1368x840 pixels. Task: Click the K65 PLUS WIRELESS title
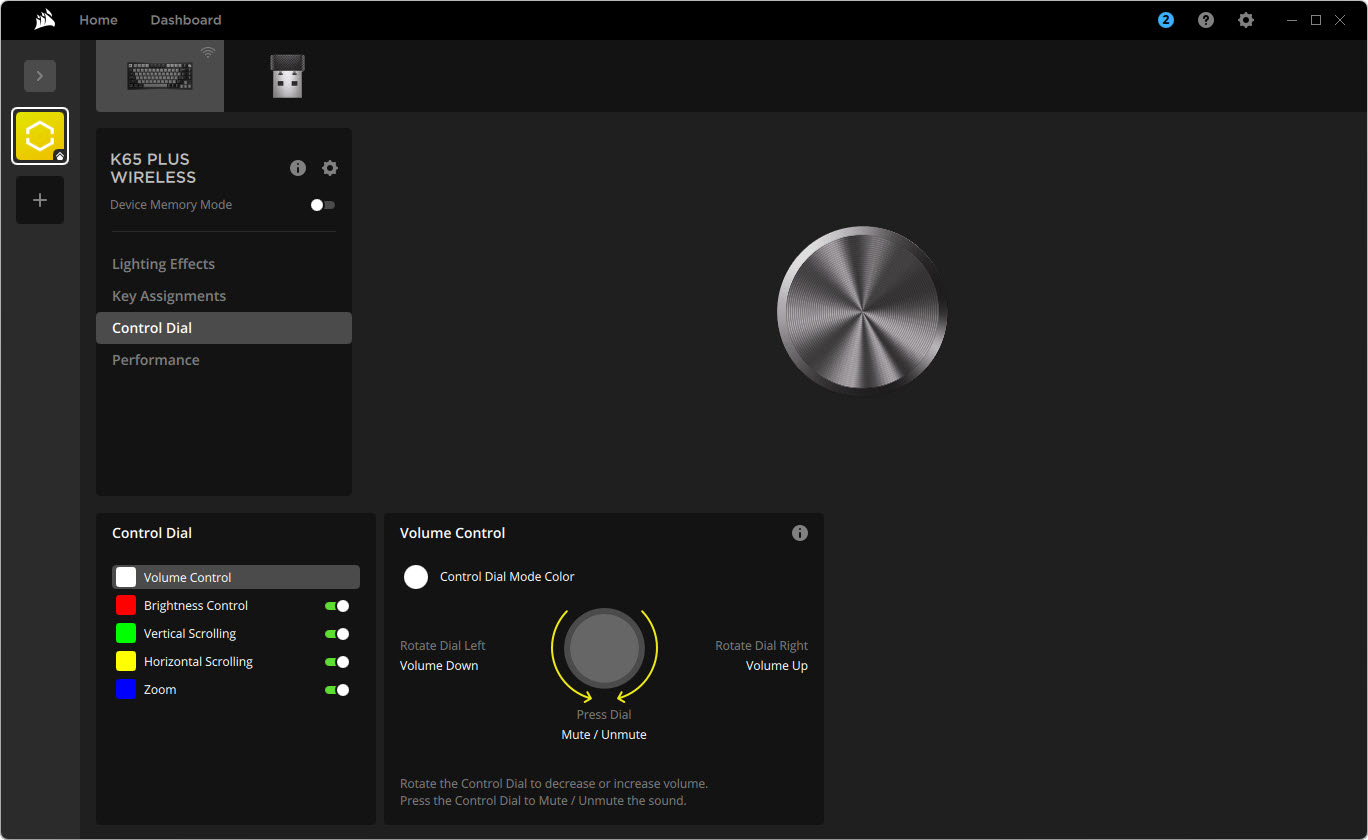point(153,168)
